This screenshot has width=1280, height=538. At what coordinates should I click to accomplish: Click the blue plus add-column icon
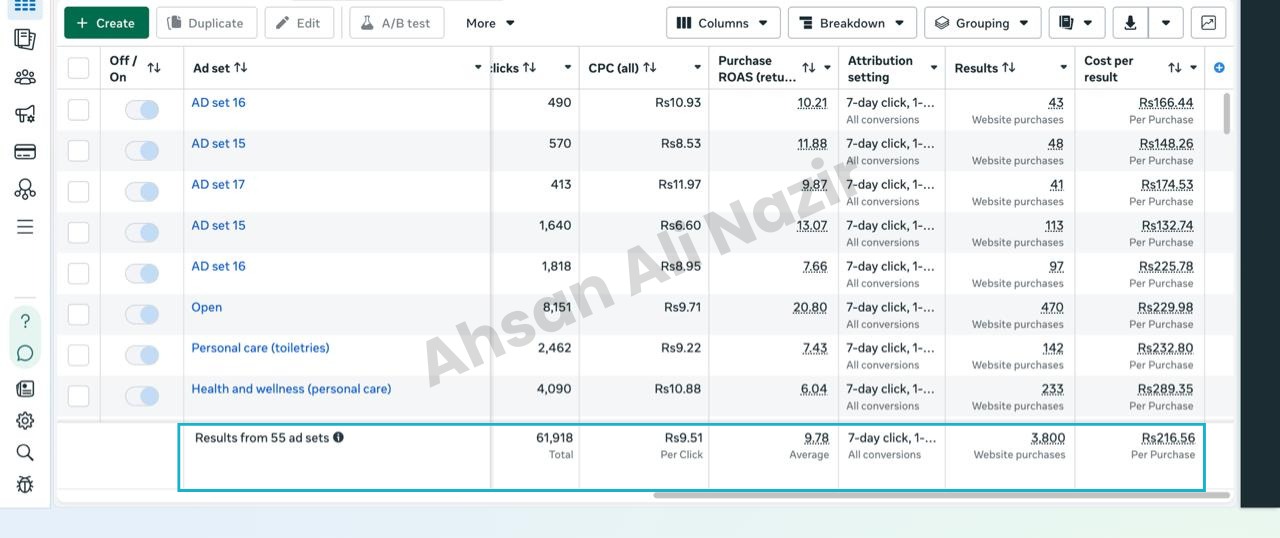pos(1219,68)
